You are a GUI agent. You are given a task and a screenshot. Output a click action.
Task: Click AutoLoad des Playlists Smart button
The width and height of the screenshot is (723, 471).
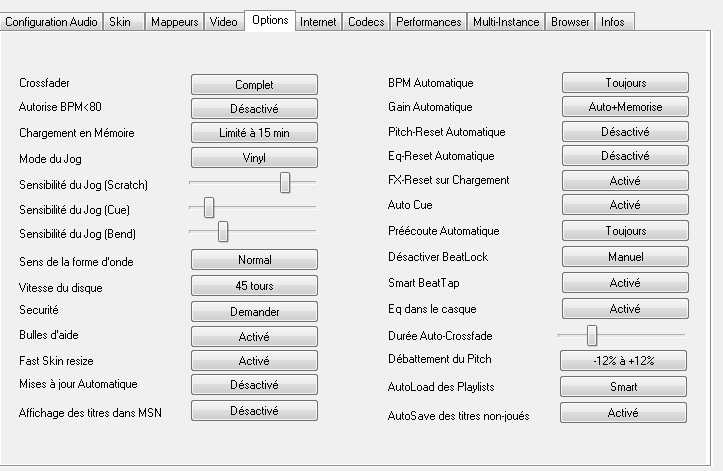(x=623, y=387)
